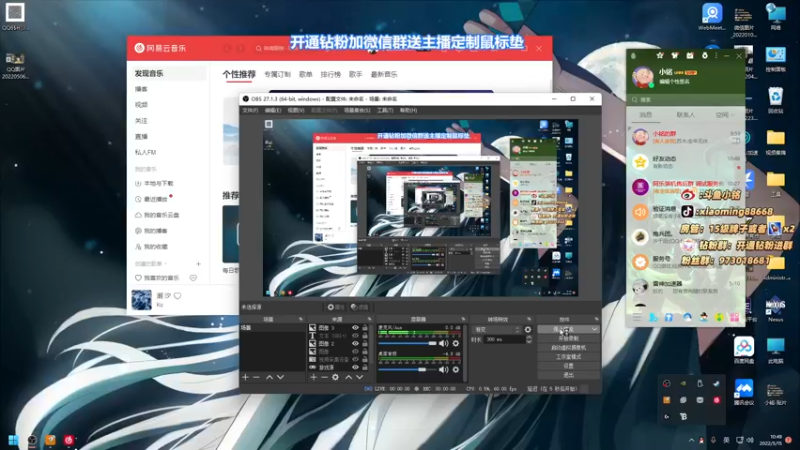Click the 滤镜 filters button above the Sources panel

pyautogui.click(x=360, y=307)
